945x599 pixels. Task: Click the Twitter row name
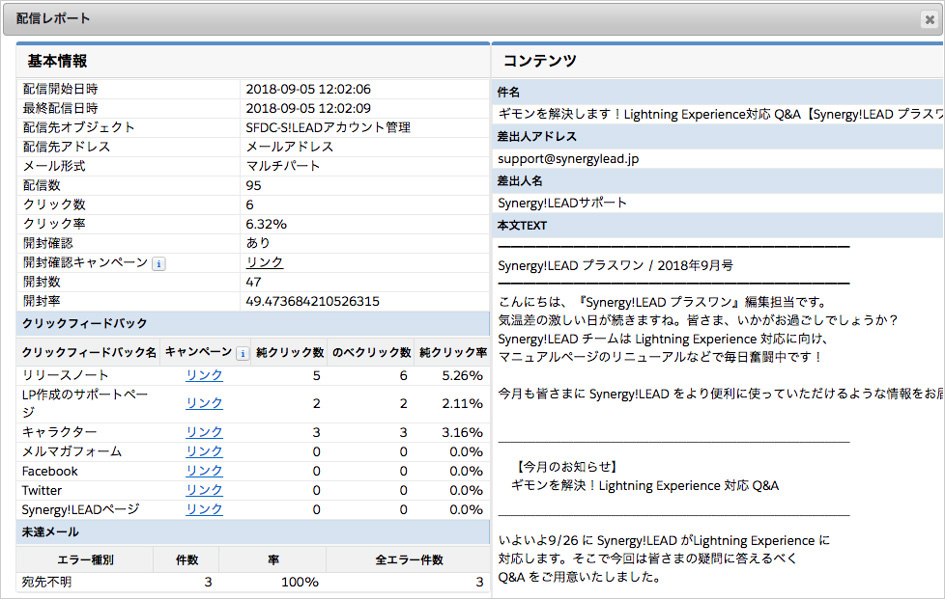click(x=42, y=491)
